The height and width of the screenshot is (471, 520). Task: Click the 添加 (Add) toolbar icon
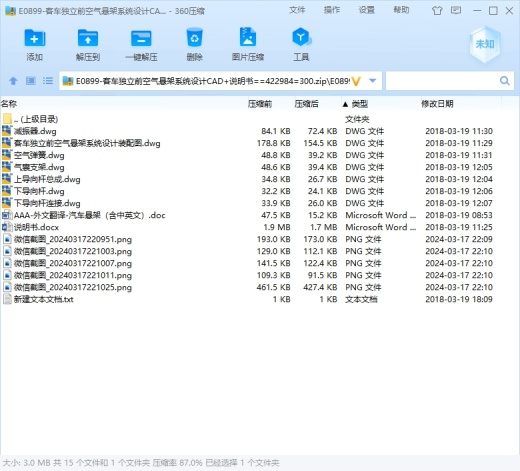pyautogui.click(x=34, y=38)
